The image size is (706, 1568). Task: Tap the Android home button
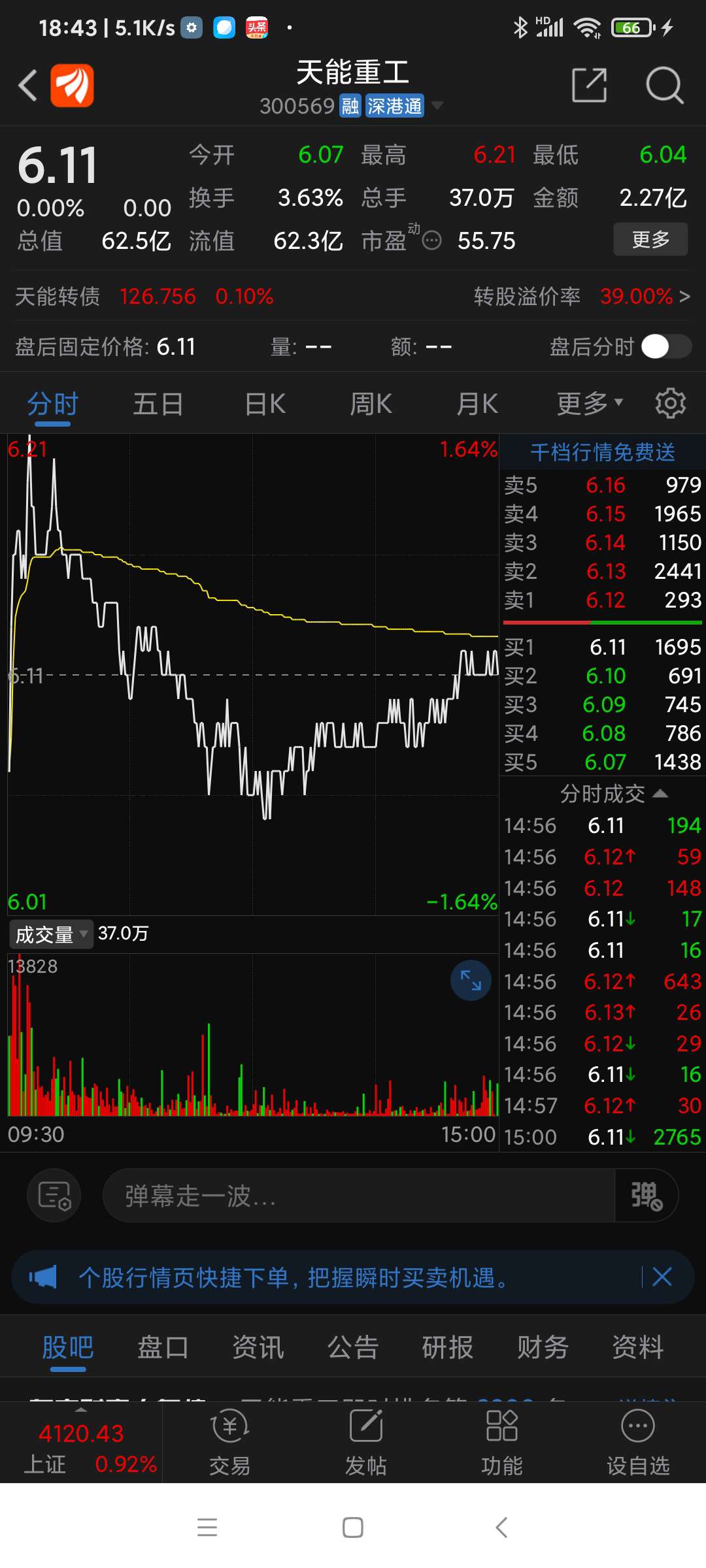353,1527
